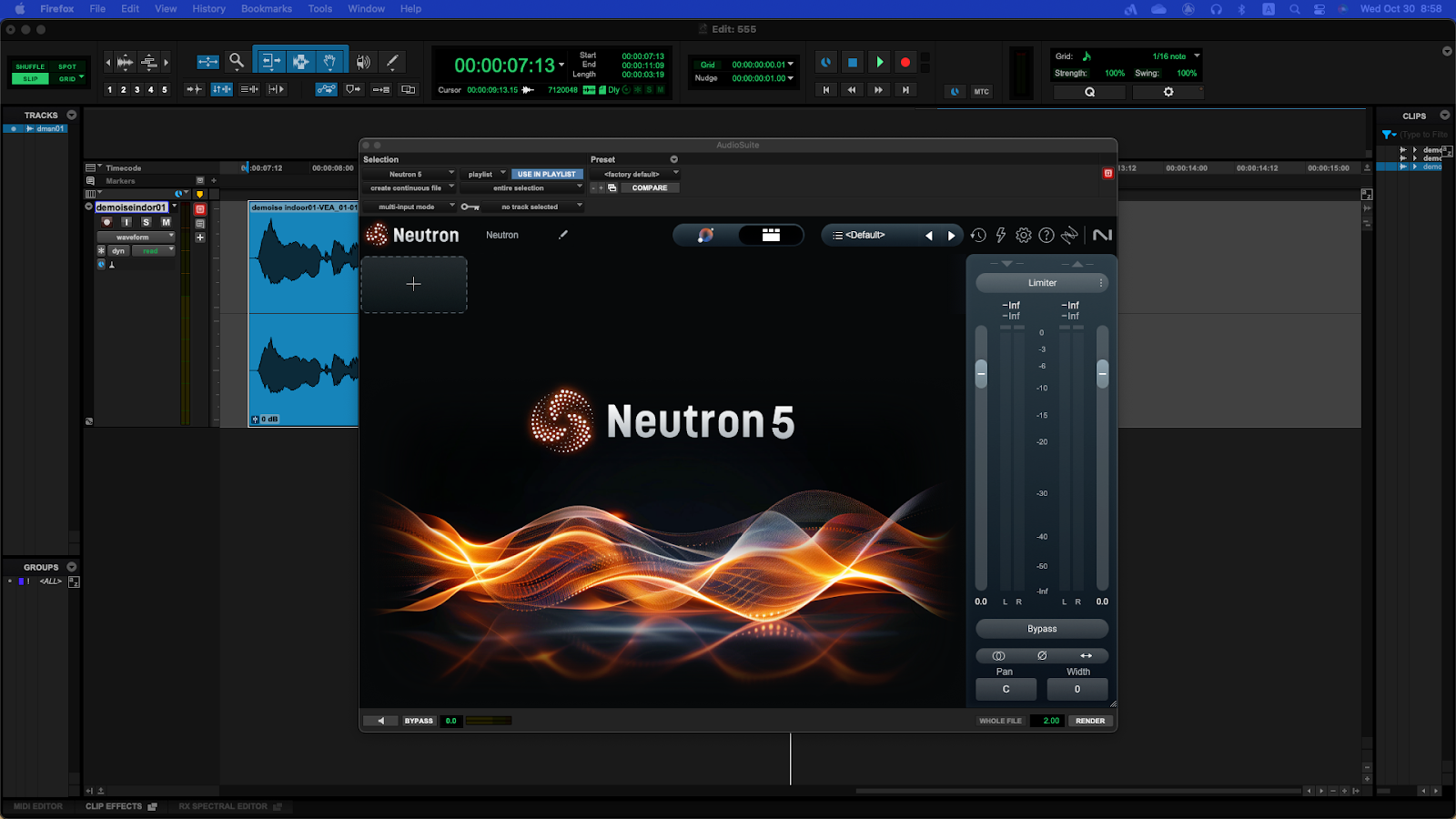Open Neutron 5 plug-in selector dropdown
Image resolution: width=1456 pixels, height=819 pixels.
(409, 174)
